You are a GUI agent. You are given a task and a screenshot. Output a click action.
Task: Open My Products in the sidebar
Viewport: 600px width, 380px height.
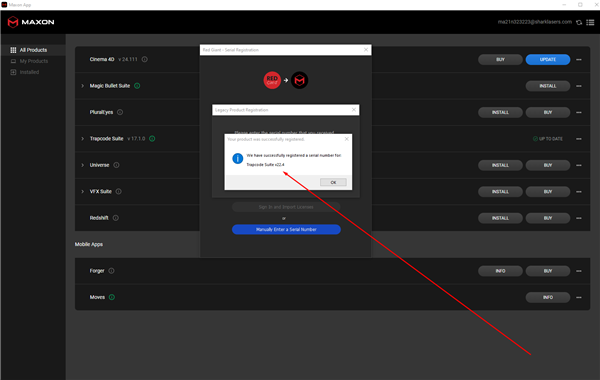point(33,61)
